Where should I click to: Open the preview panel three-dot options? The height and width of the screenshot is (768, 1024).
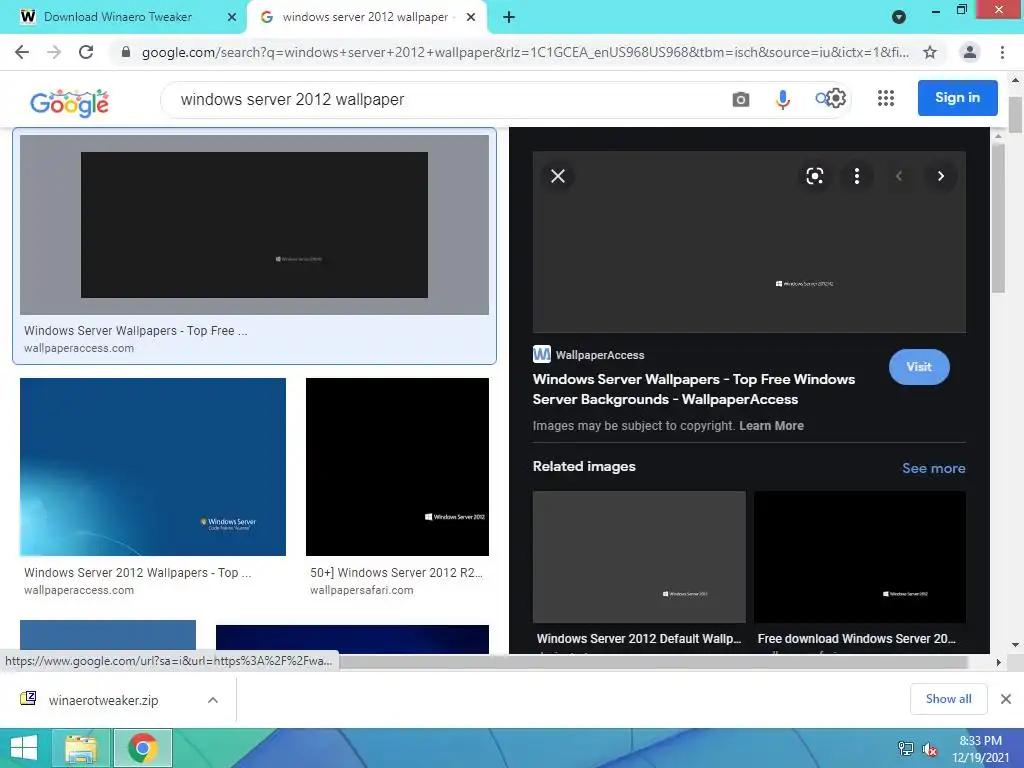point(857,176)
